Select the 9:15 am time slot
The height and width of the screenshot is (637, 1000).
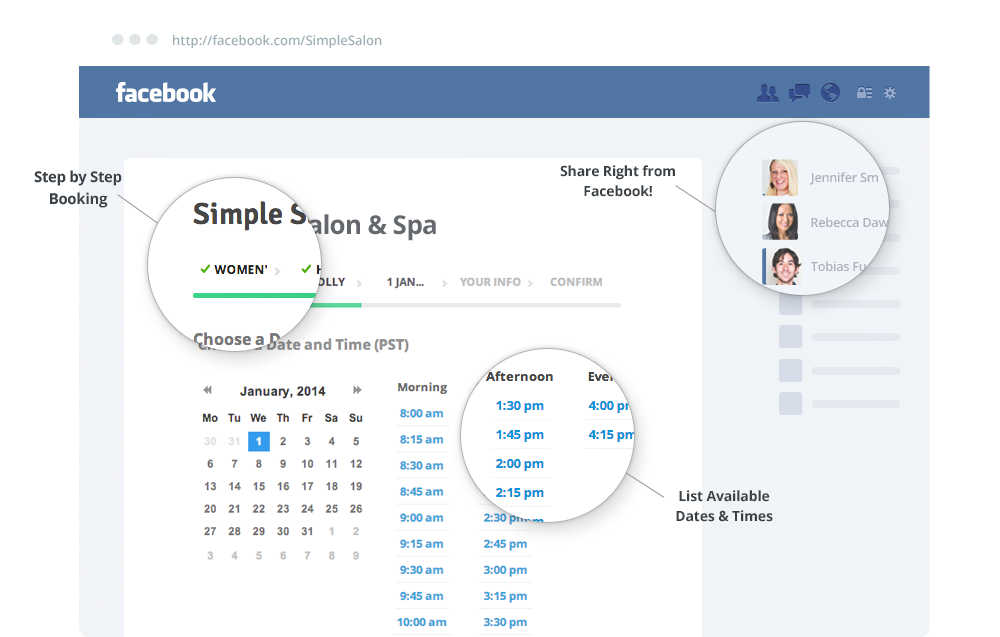pyautogui.click(x=421, y=544)
